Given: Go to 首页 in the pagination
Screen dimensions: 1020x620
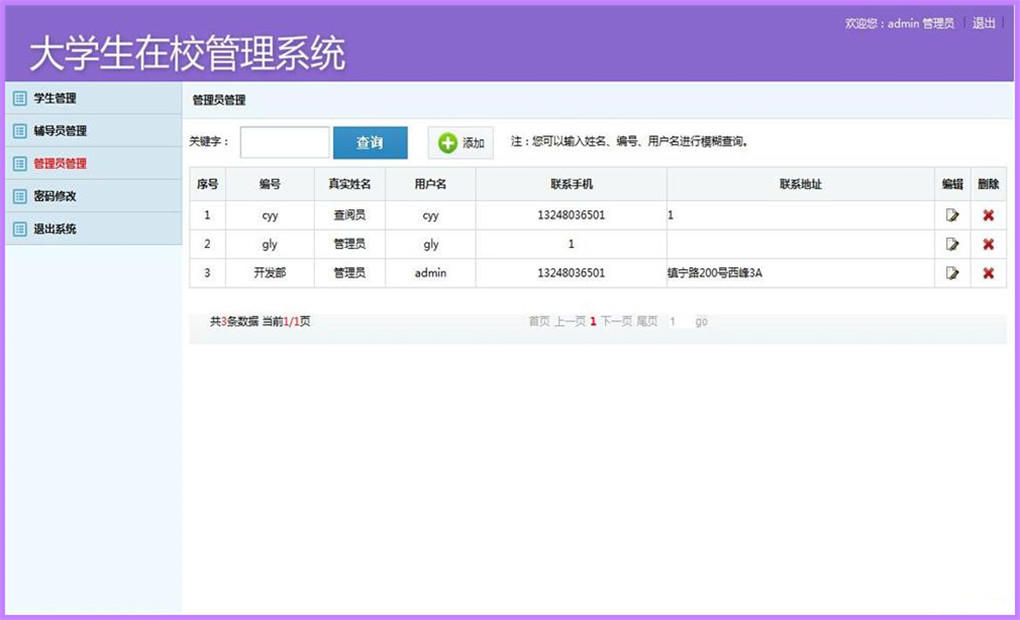Looking at the screenshot, I should click(539, 321).
